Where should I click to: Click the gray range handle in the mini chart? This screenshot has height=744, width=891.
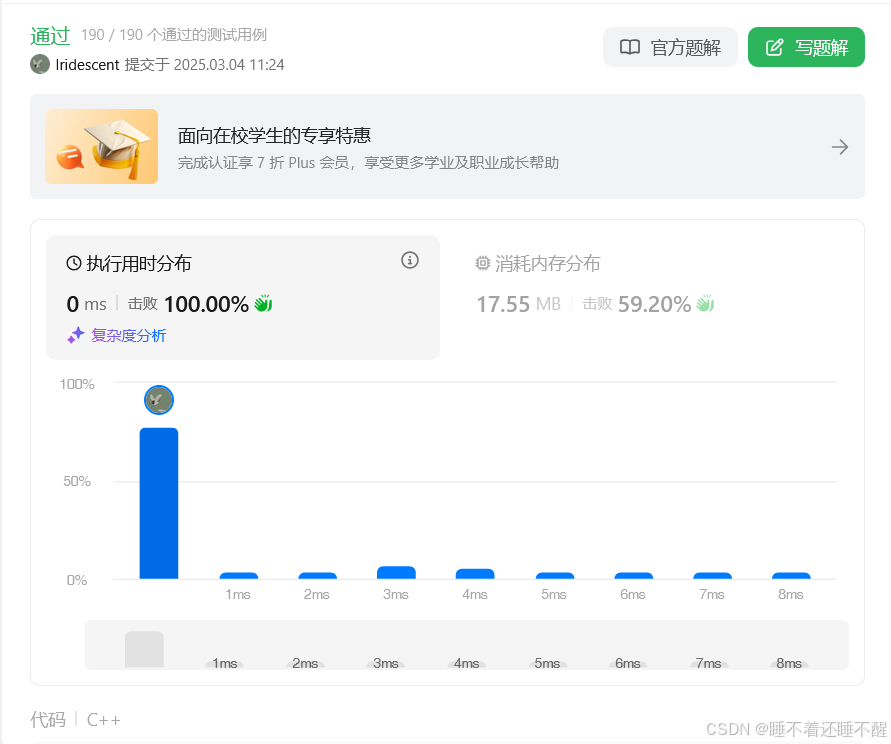[144, 649]
